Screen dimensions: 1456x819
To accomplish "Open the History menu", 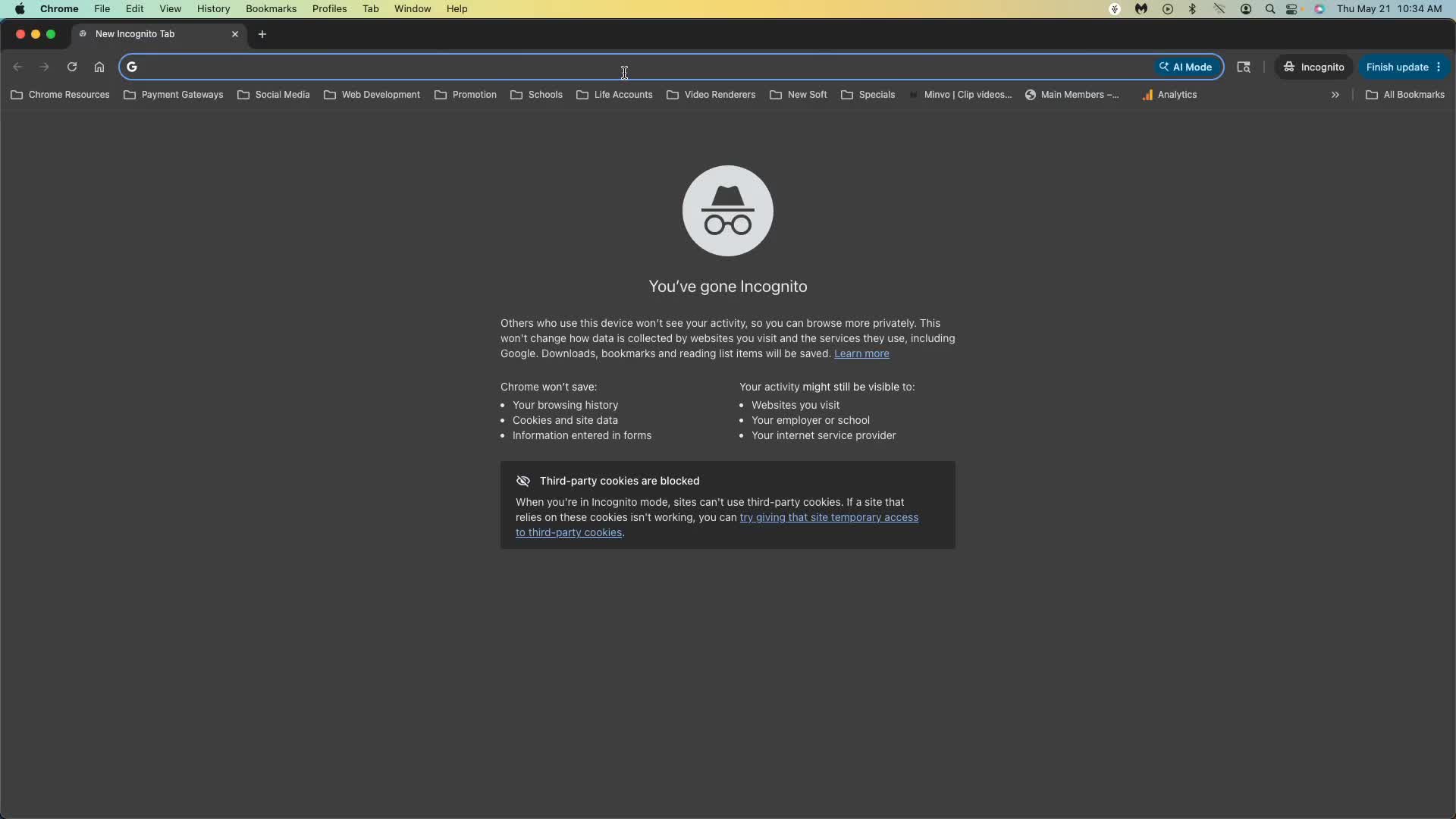I will tap(214, 9).
